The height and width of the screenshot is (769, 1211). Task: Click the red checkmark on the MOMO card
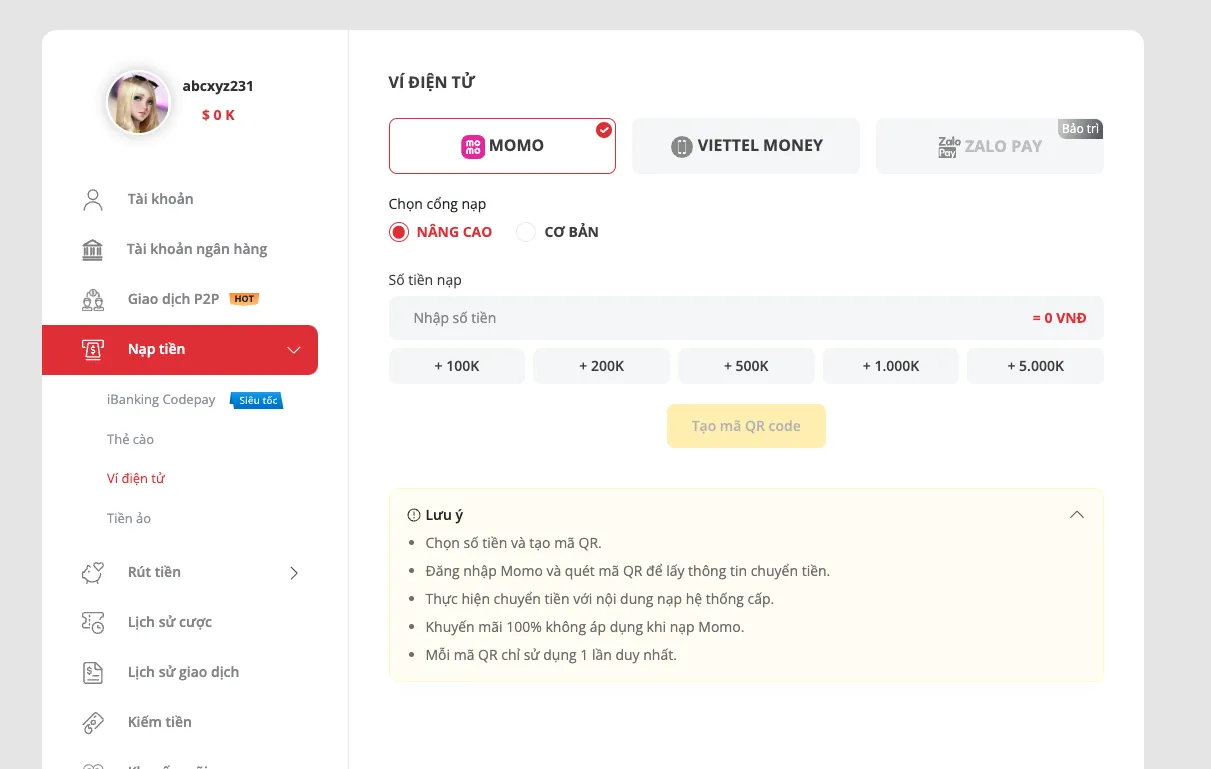coord(604,130)
